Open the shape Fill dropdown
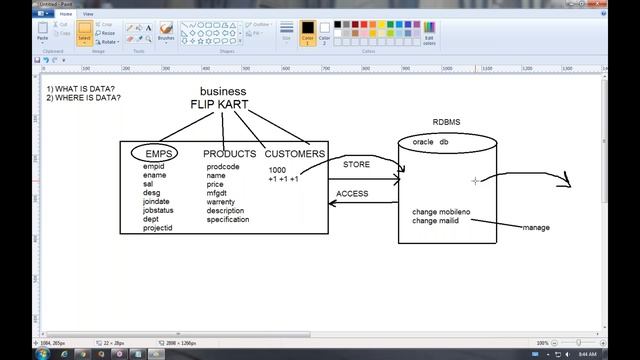Screen dimensions: 640x360 [255, 33]
